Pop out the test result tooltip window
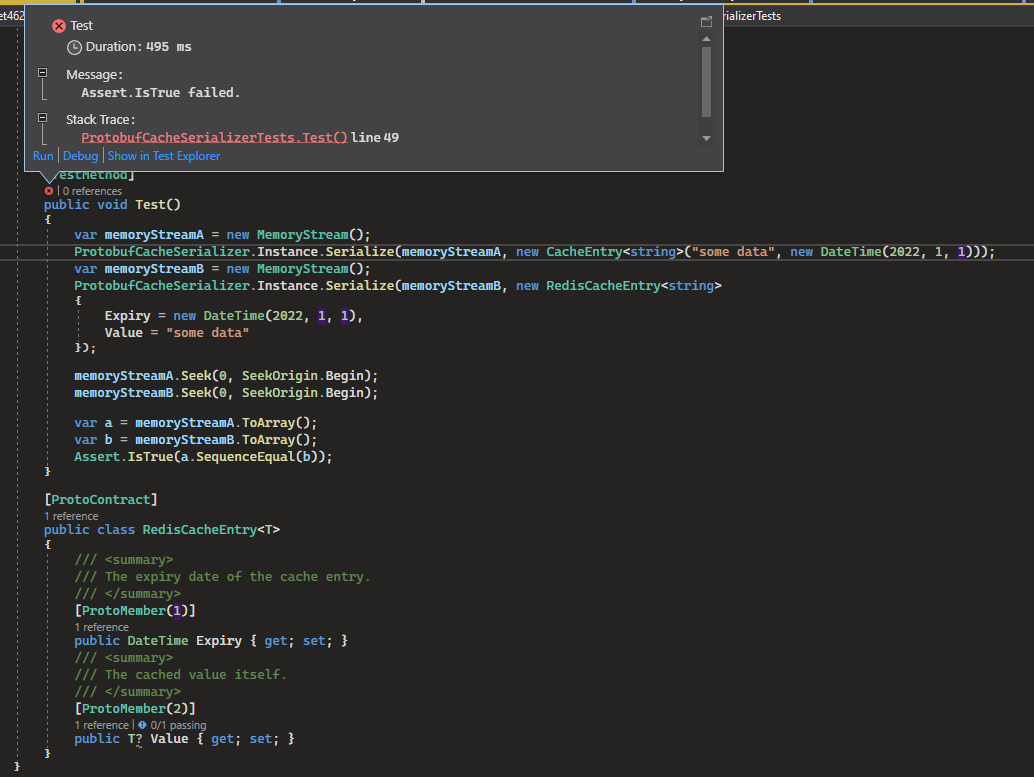 tap(706, 22)
